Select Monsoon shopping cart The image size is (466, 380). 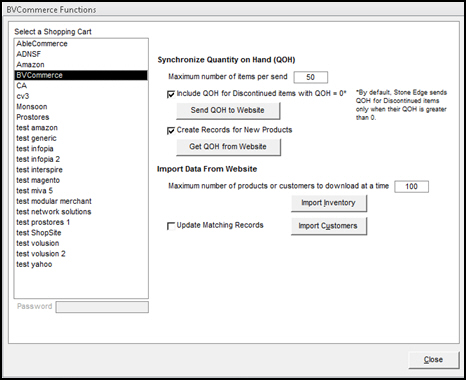pyautogui.click(x=81, y=107)
